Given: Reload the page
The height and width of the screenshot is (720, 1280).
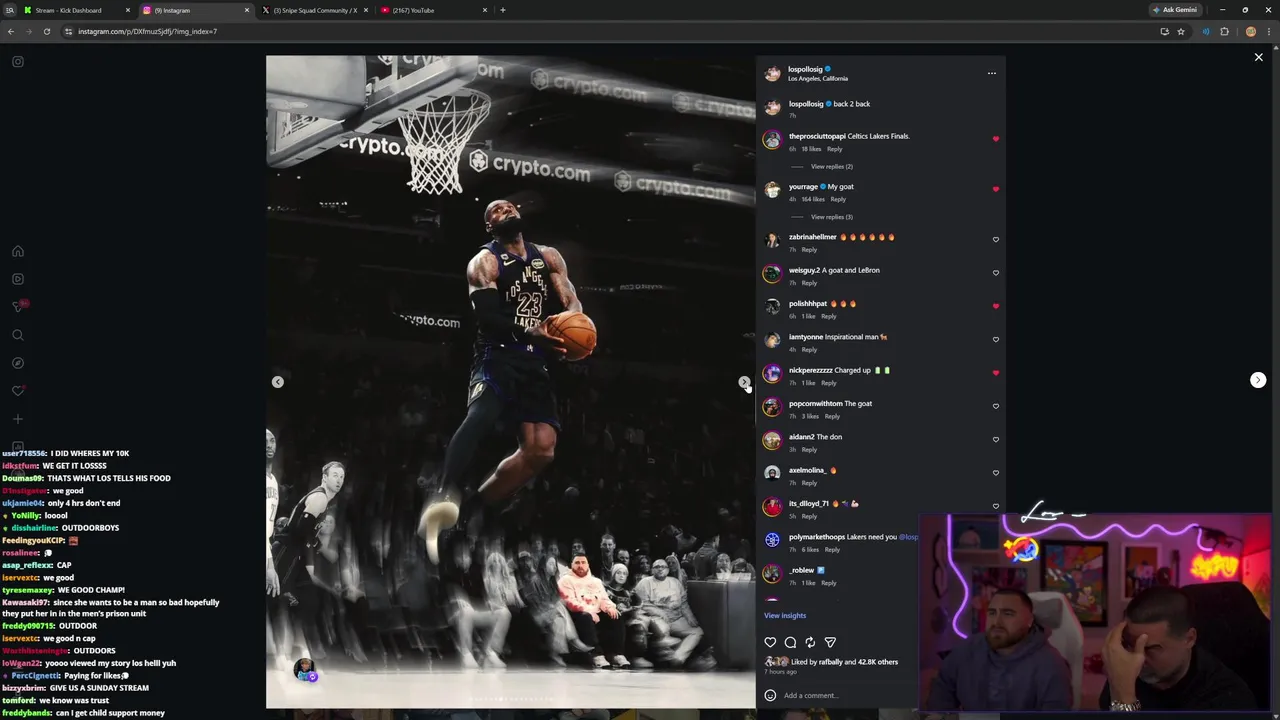Looking at the screenshot, I should 46,31.
